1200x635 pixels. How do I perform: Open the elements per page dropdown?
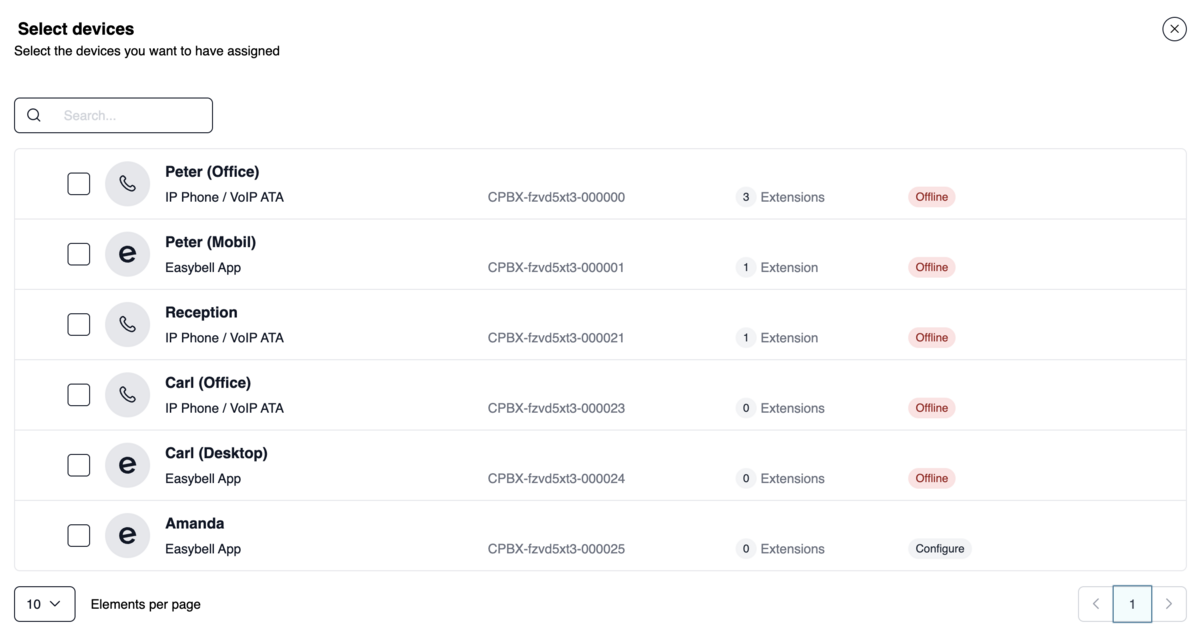(45, 604)
